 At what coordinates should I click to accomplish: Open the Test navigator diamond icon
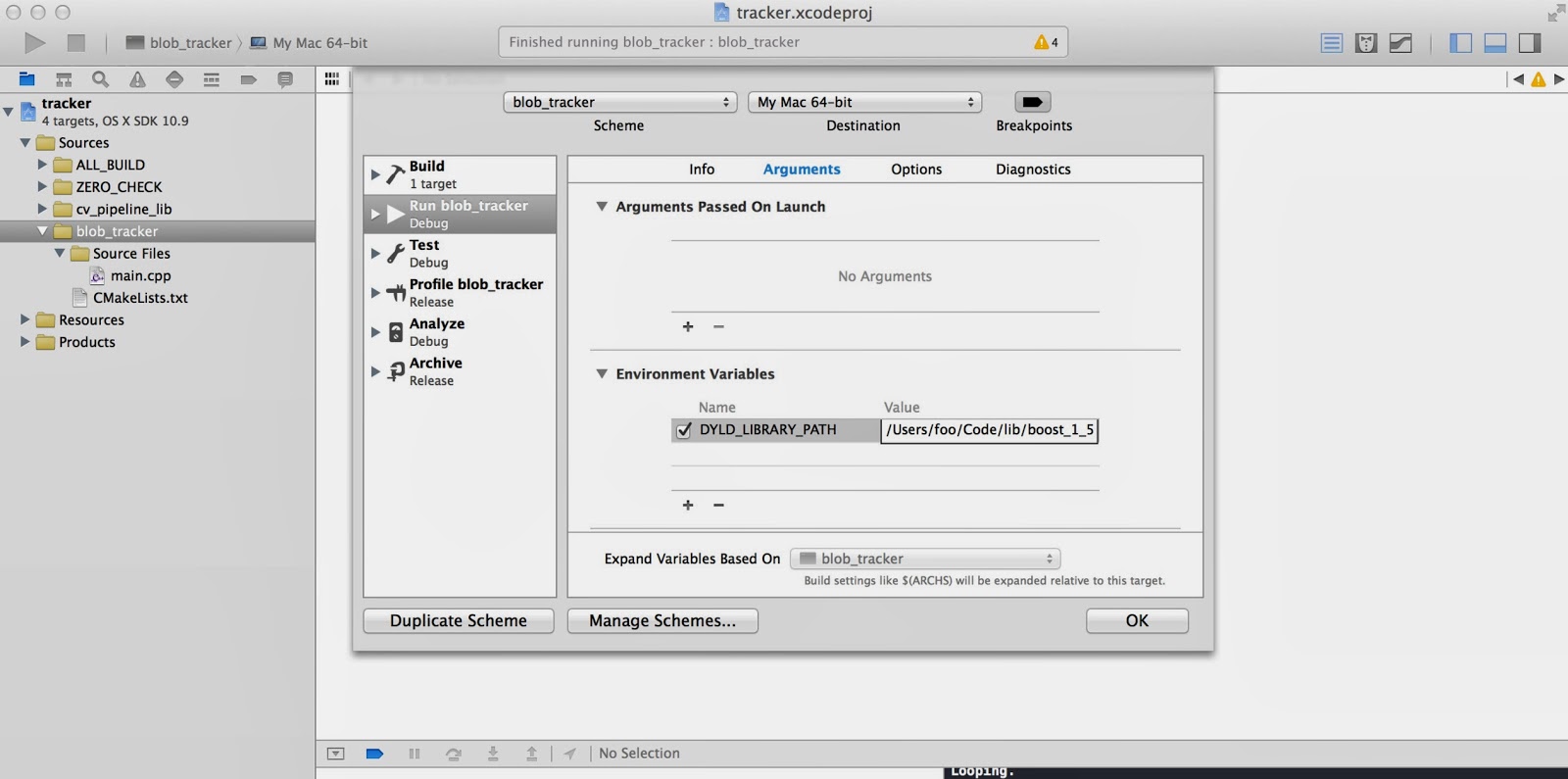coord(174,79)
